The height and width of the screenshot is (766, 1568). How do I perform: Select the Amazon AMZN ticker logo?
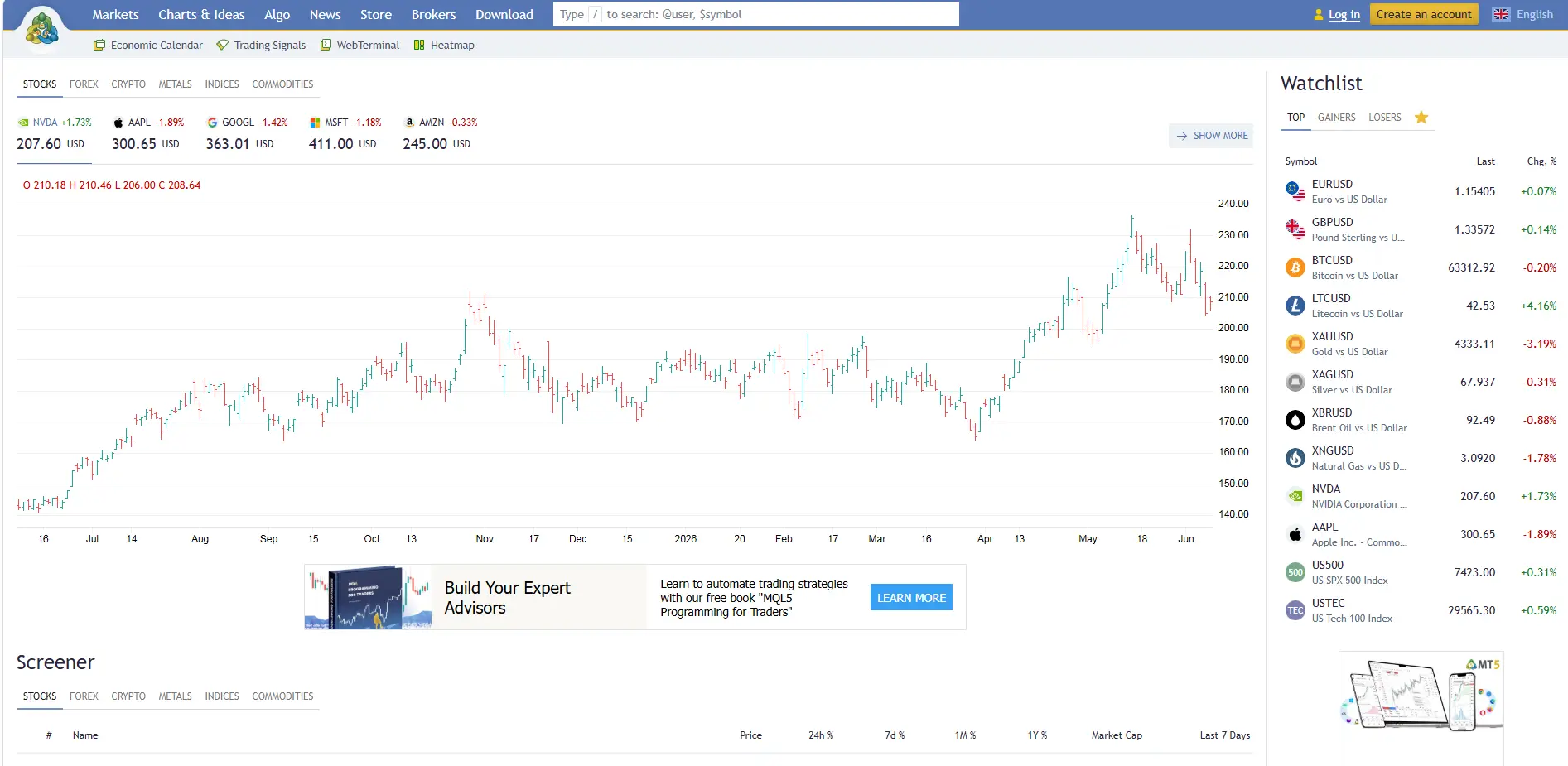tap(409, 123)
